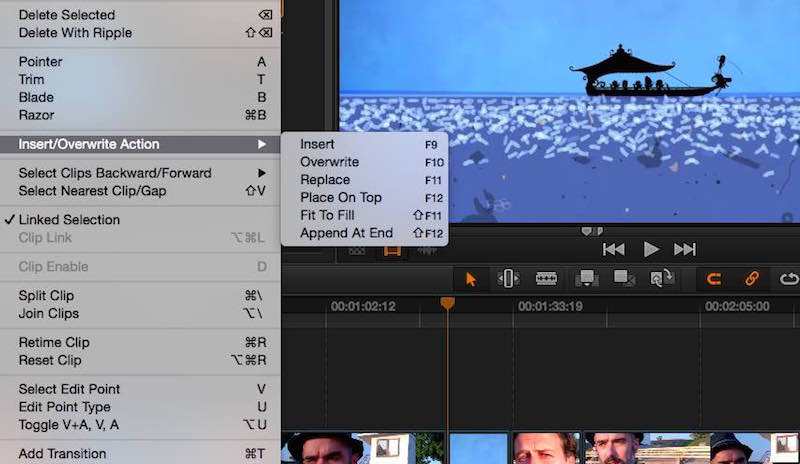
Task: Select the Pointer arrow tool in timeline toolbar
Action: point(470,279)
